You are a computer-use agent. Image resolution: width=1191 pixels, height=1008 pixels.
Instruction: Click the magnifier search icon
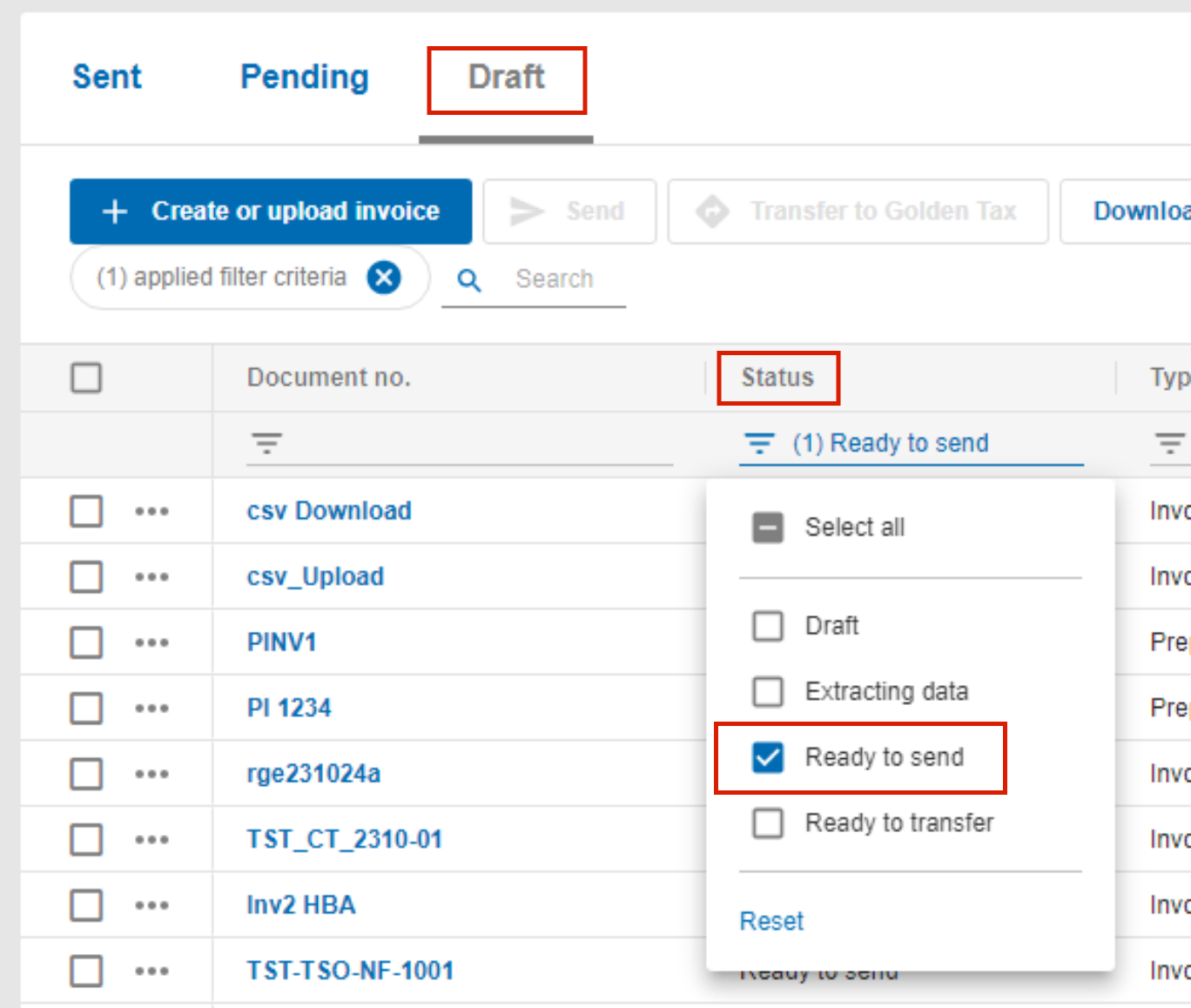click(469, 280)
